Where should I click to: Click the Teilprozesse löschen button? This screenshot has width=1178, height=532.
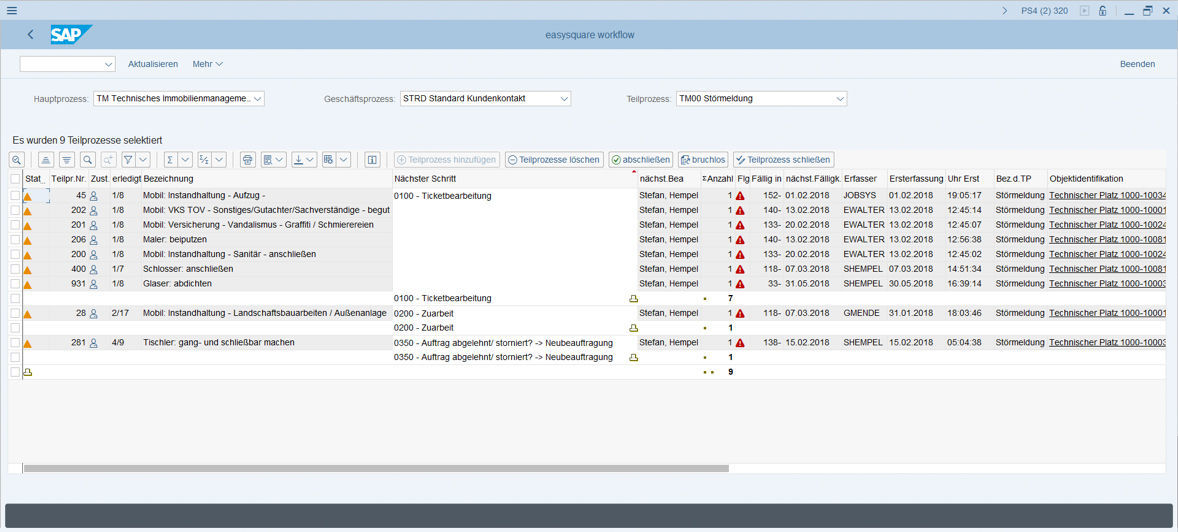(554, 160)
